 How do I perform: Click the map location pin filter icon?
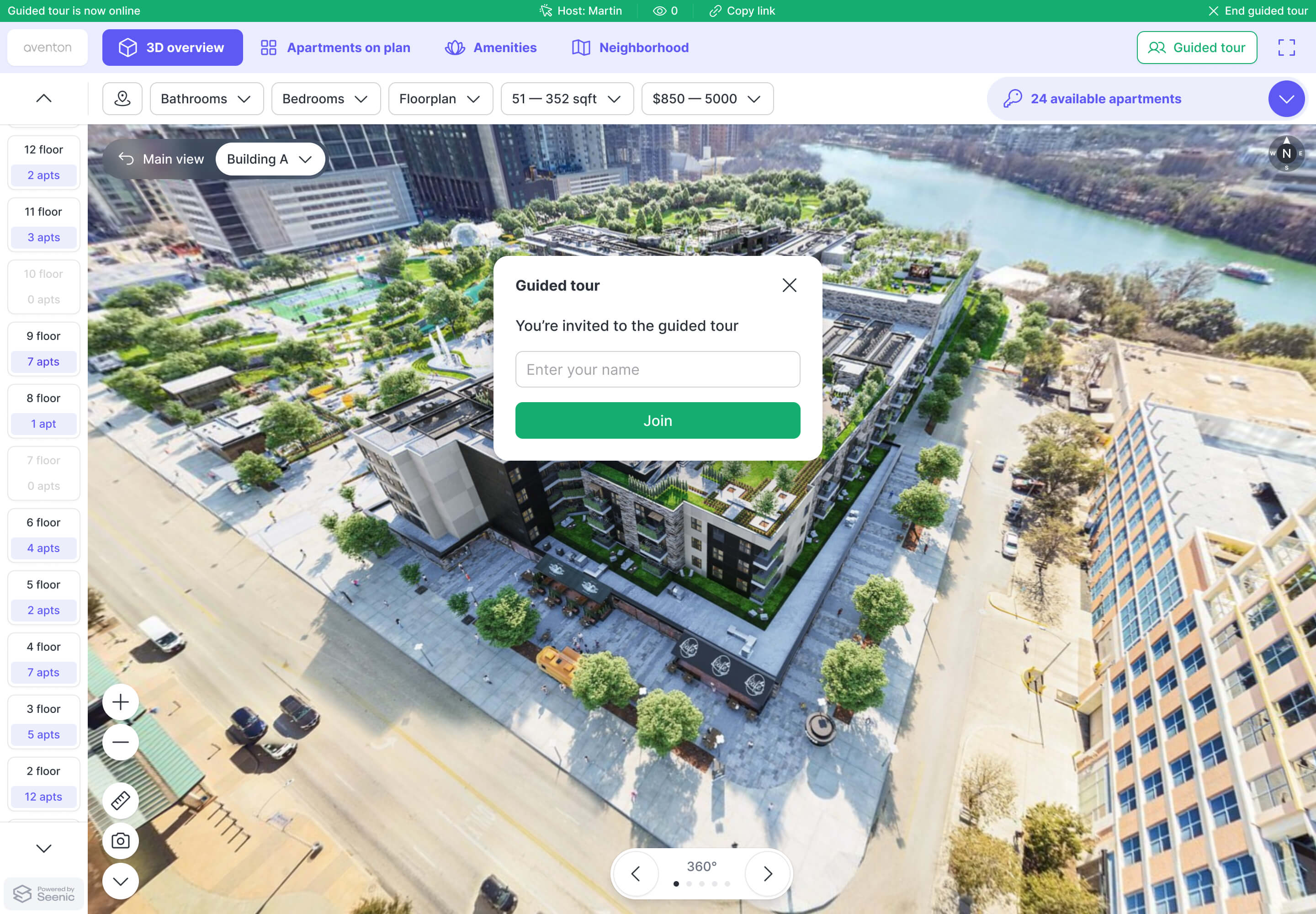coord(122,99)
